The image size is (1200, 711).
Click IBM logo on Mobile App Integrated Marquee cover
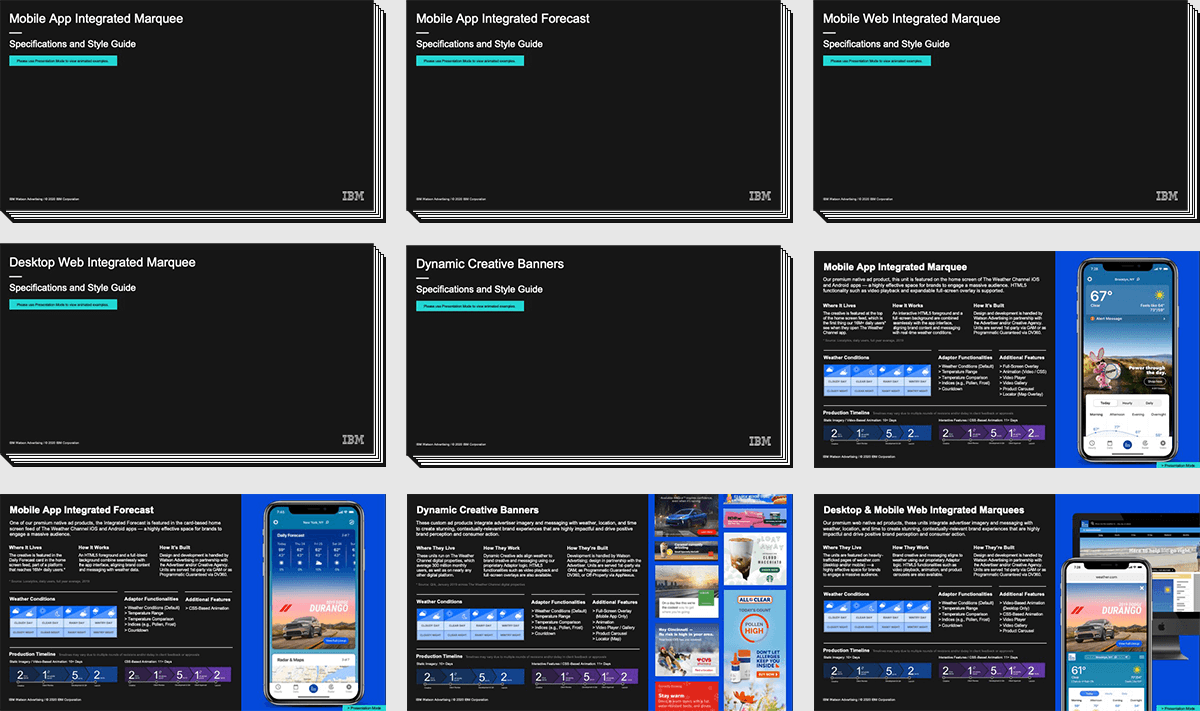click(x=352, y=197)
